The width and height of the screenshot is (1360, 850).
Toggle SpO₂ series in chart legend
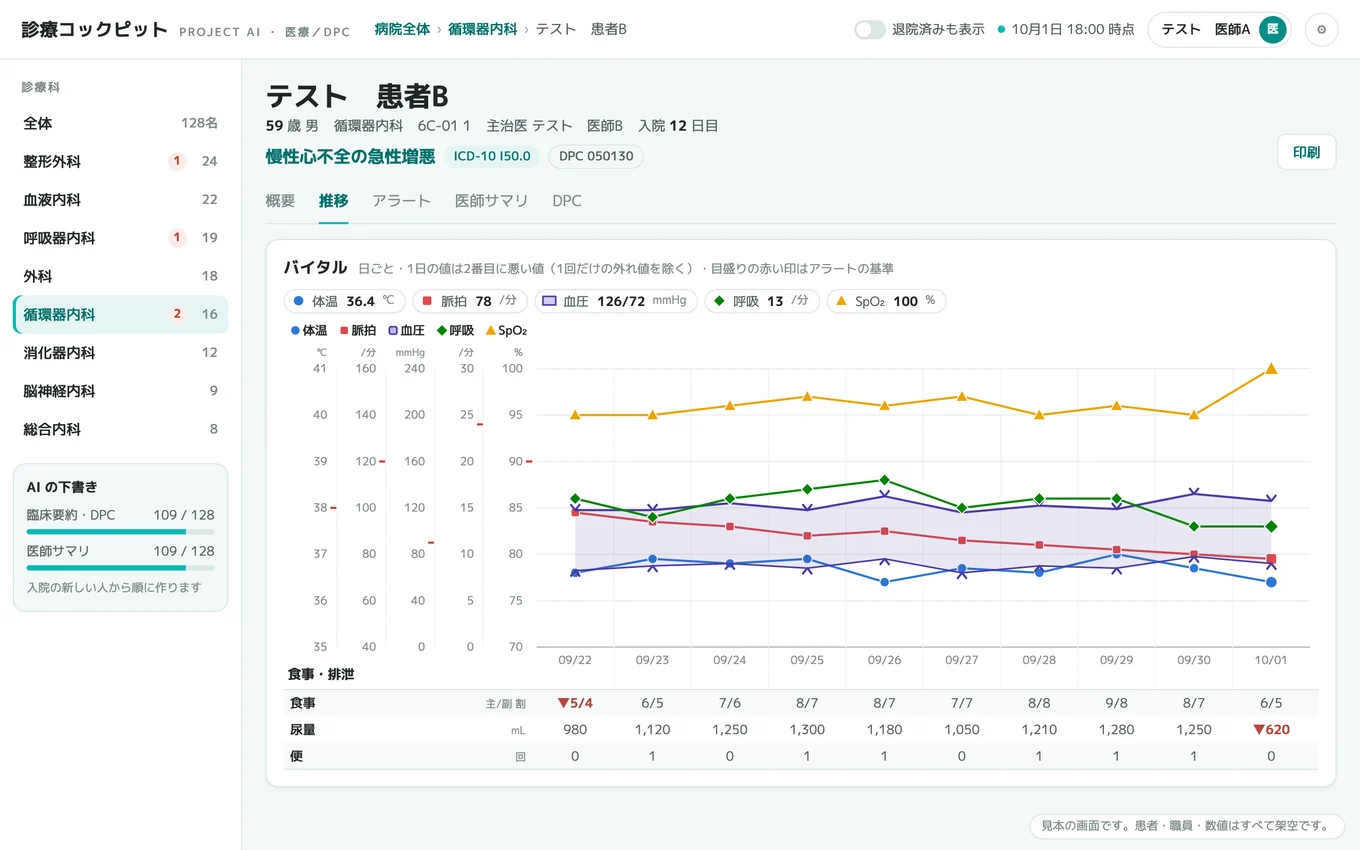tap(506, 330)
